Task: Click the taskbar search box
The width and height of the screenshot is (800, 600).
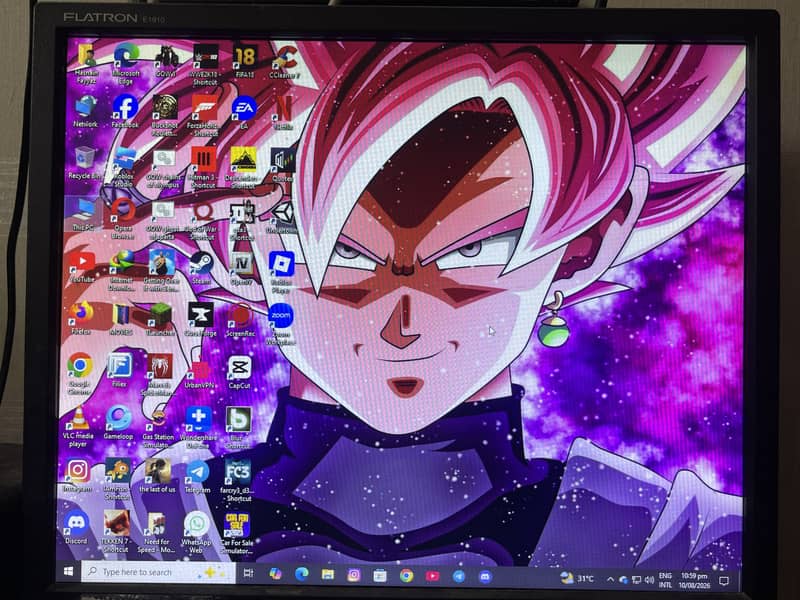Action: pos(158,572)
